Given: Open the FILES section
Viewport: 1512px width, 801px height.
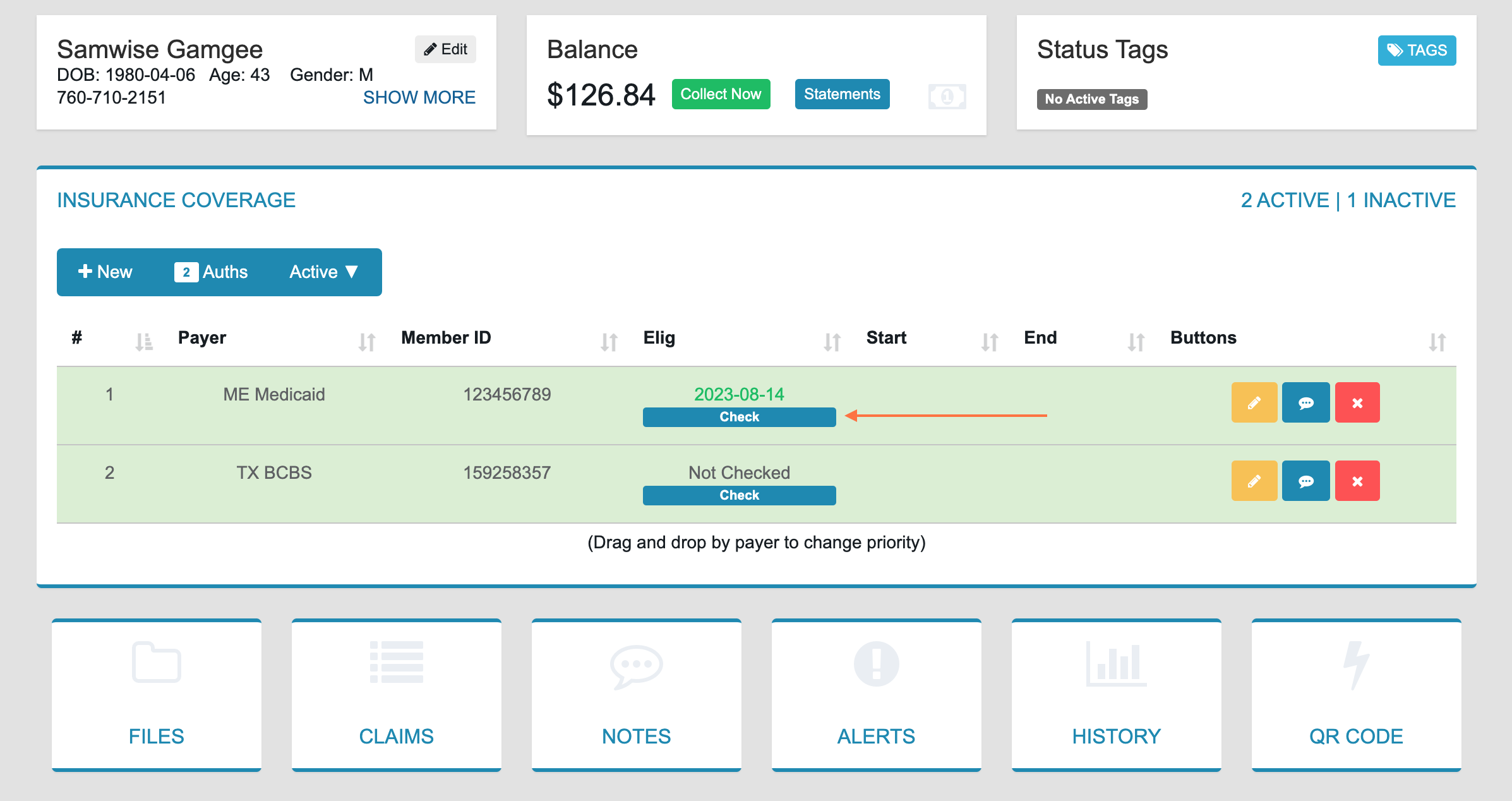Looking at the screenshot, I should click(x=156, y=695).
